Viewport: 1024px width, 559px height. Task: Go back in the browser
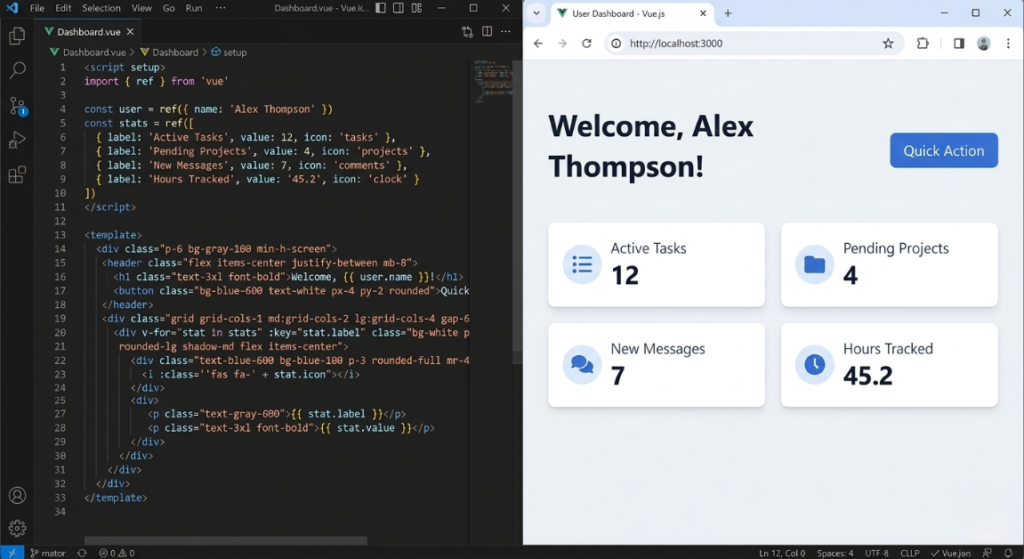pos(537,43)
